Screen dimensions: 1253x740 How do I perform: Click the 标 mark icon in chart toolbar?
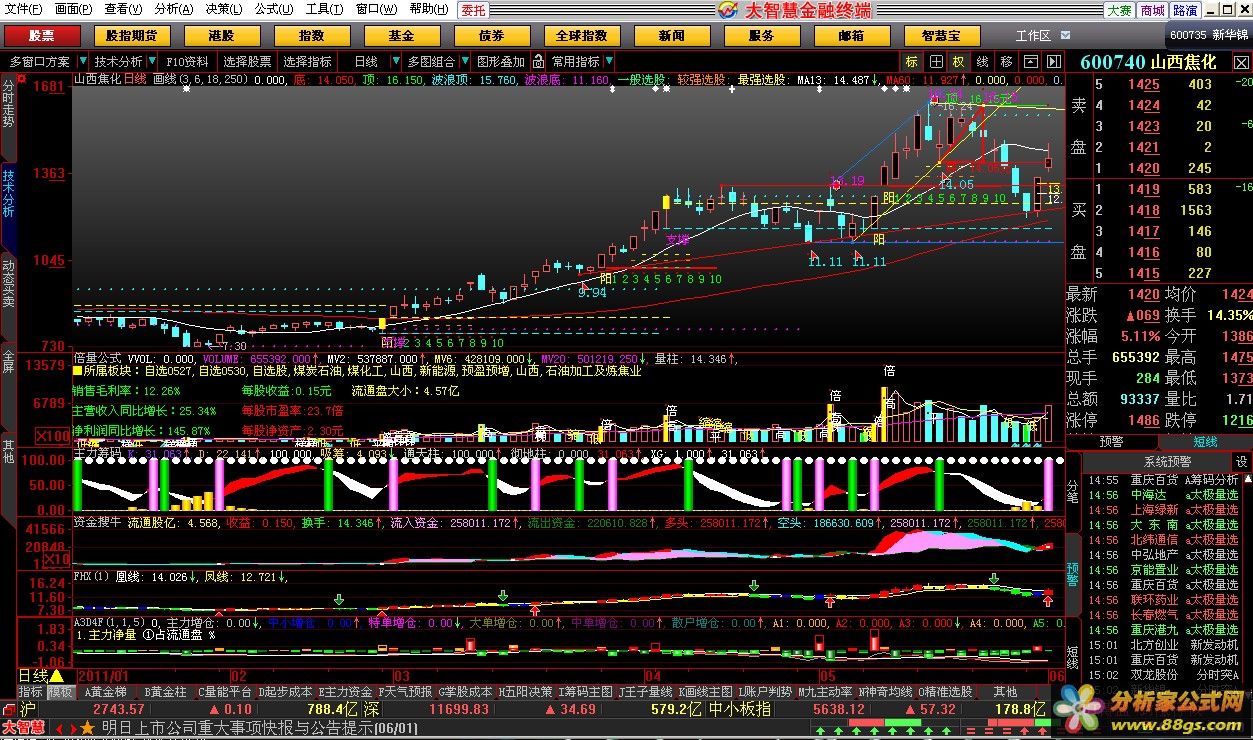coord(911,61)
